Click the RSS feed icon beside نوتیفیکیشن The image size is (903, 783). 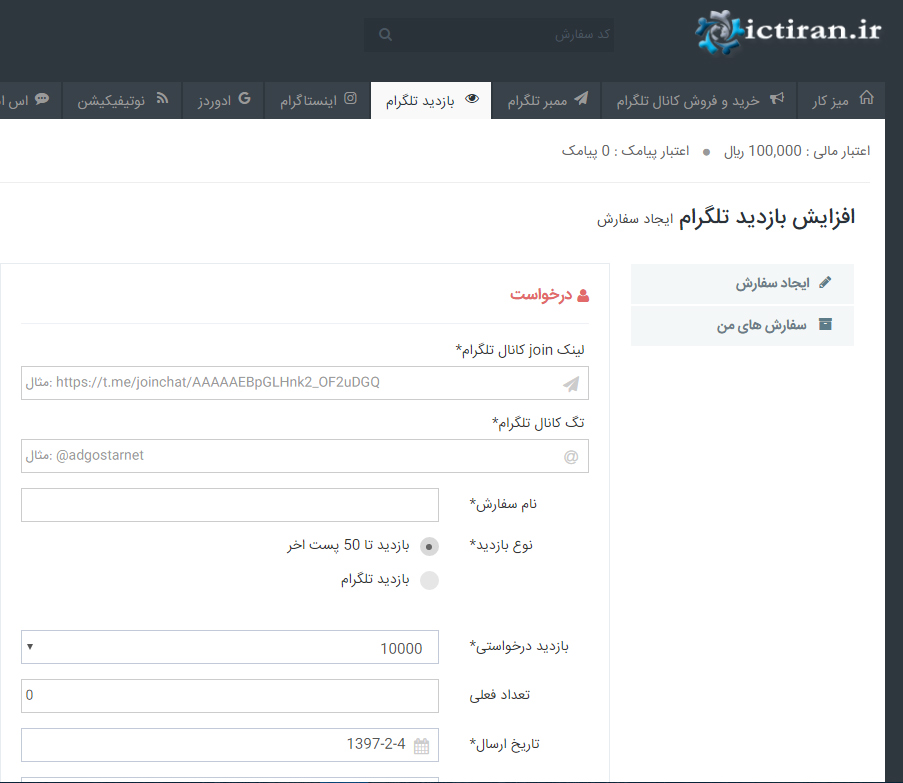(x=162, y=98)
